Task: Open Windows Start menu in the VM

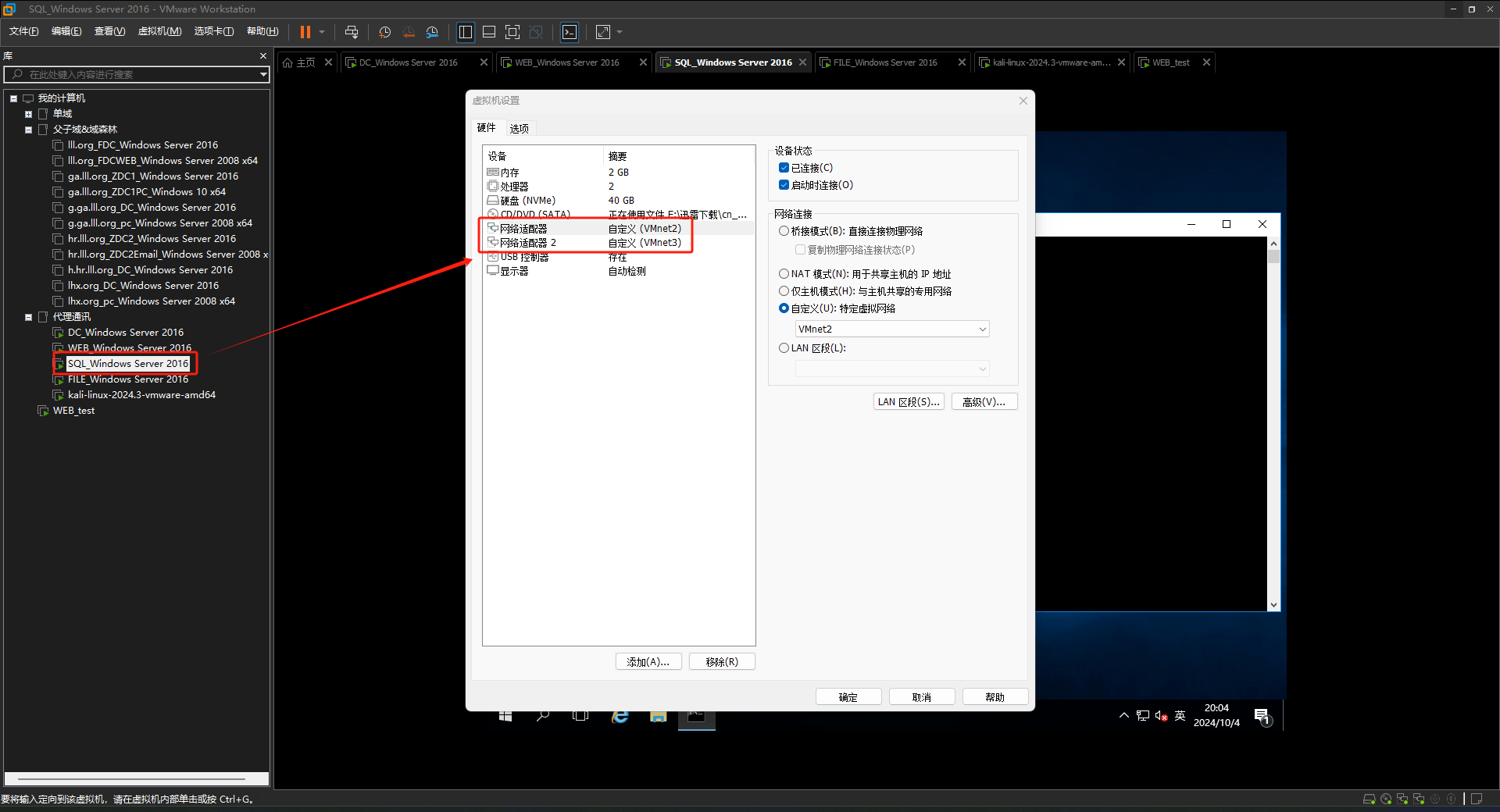Action: [505, 716]
